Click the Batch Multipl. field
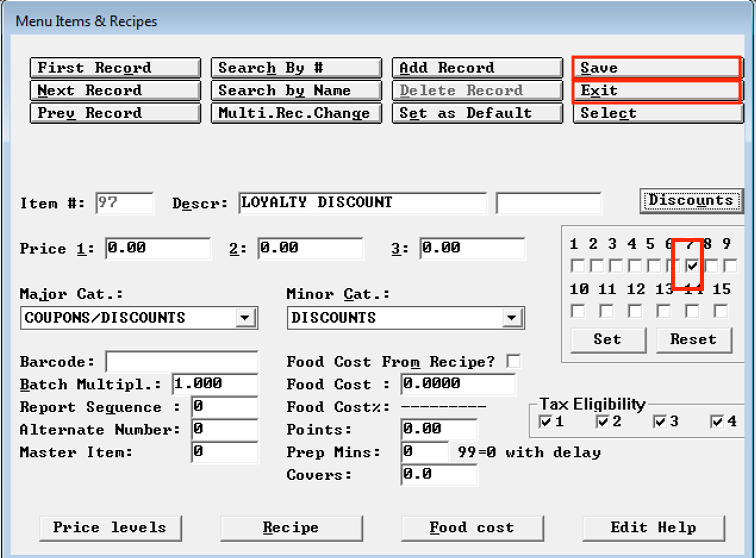The image size is (756, 558). coord(215,384)
